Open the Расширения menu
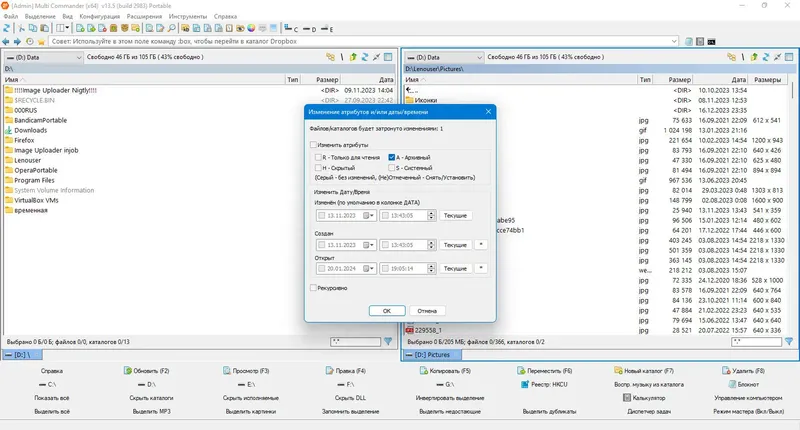800x430 pixels. point(144,16)
